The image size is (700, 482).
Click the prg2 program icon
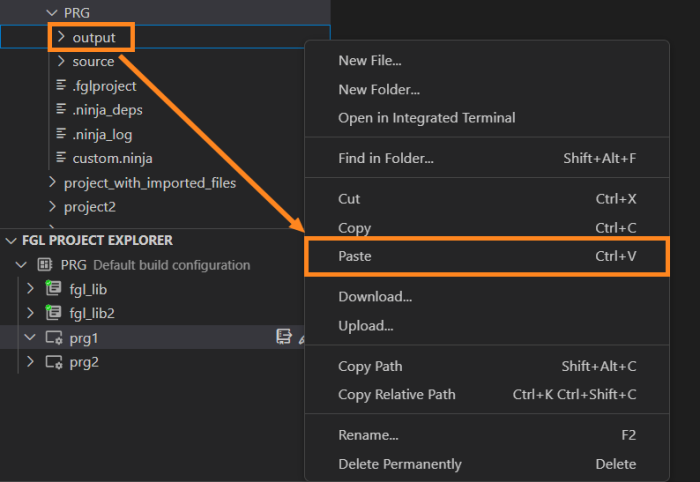(x=53, y=362)
